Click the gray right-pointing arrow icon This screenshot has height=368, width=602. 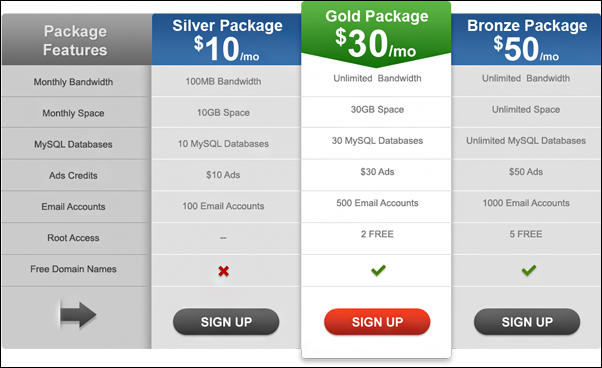point(78,315)
